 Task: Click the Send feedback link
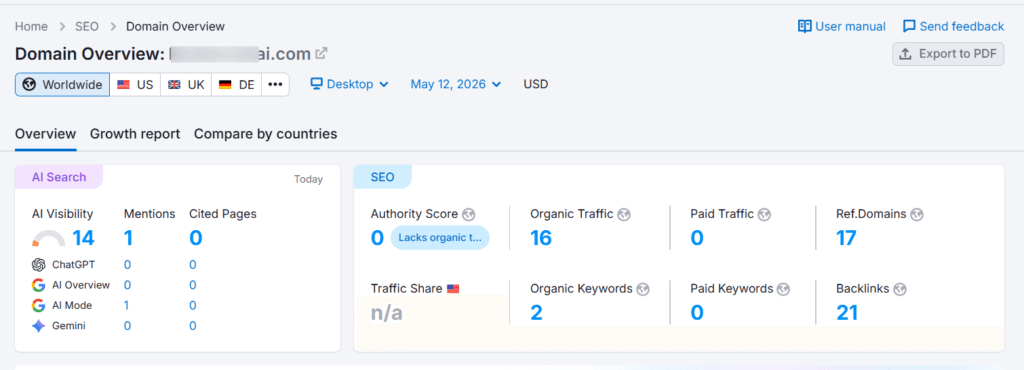click(953, 26)
